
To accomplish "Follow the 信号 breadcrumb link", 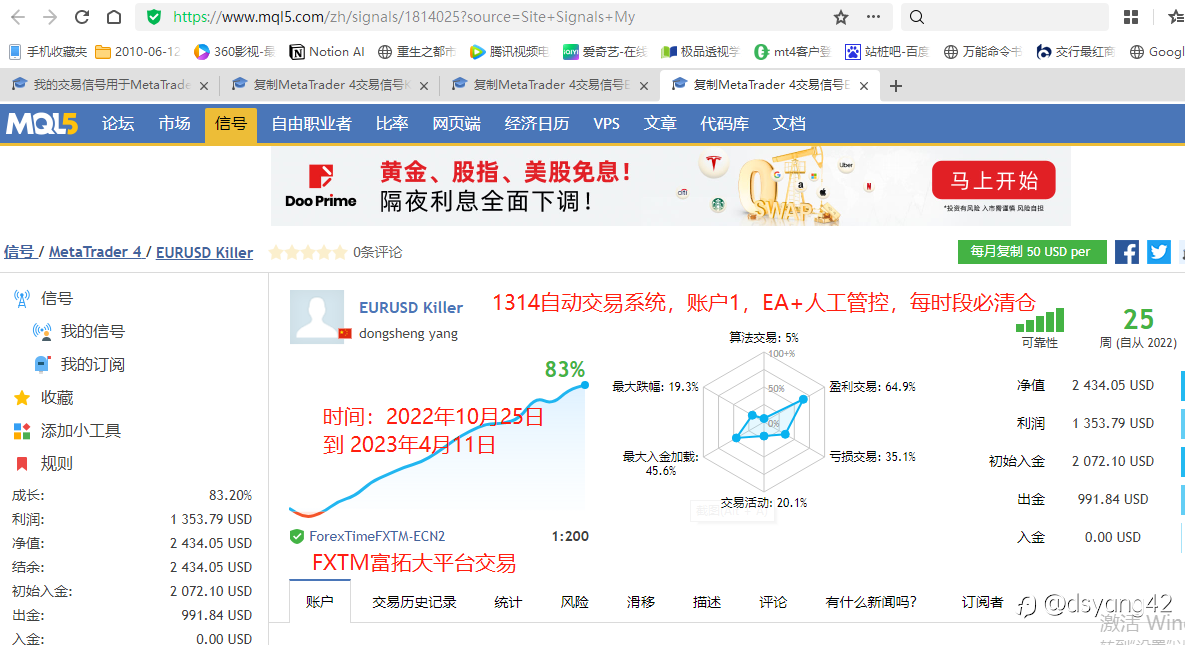I will 19,253.
